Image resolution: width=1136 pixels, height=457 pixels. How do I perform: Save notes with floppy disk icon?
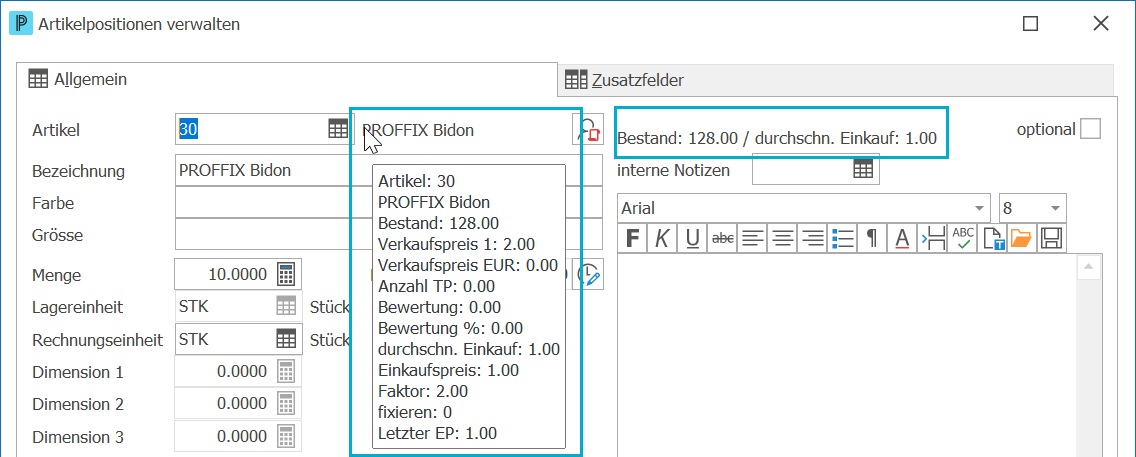[1052, 238]
